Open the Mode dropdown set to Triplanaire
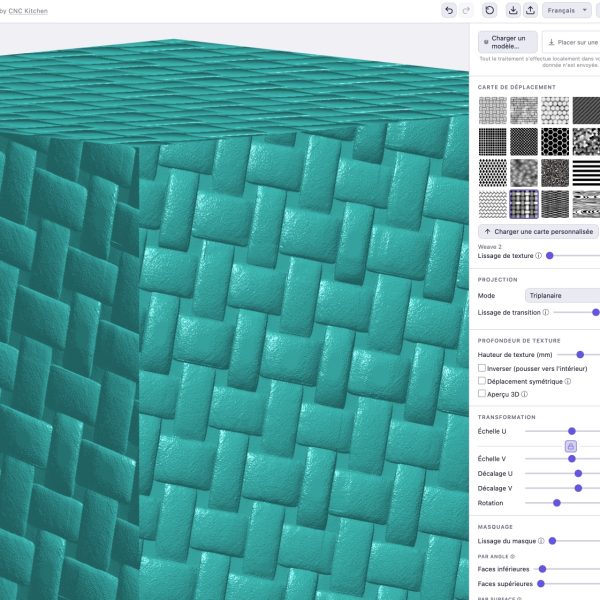 (562, 295)
